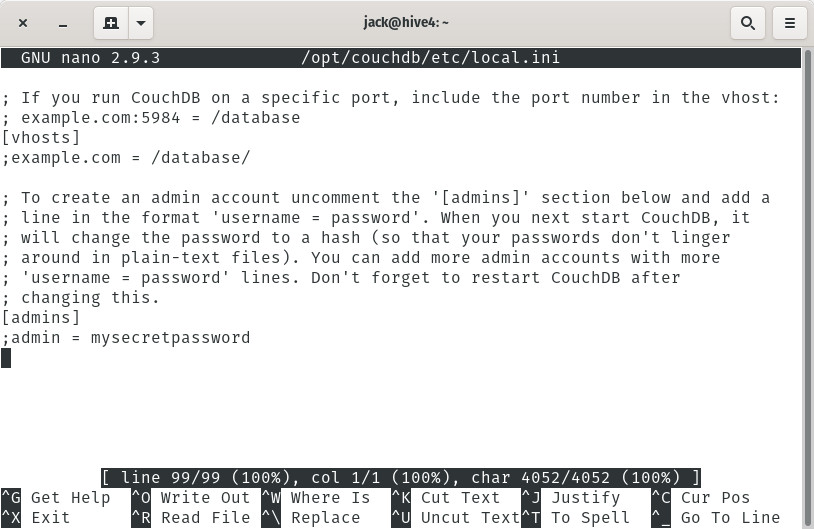Screen dimensions: 814x529
Task: Click the /opt/couchdb/etc/local.ini file path
Action: tap(430, 58)
